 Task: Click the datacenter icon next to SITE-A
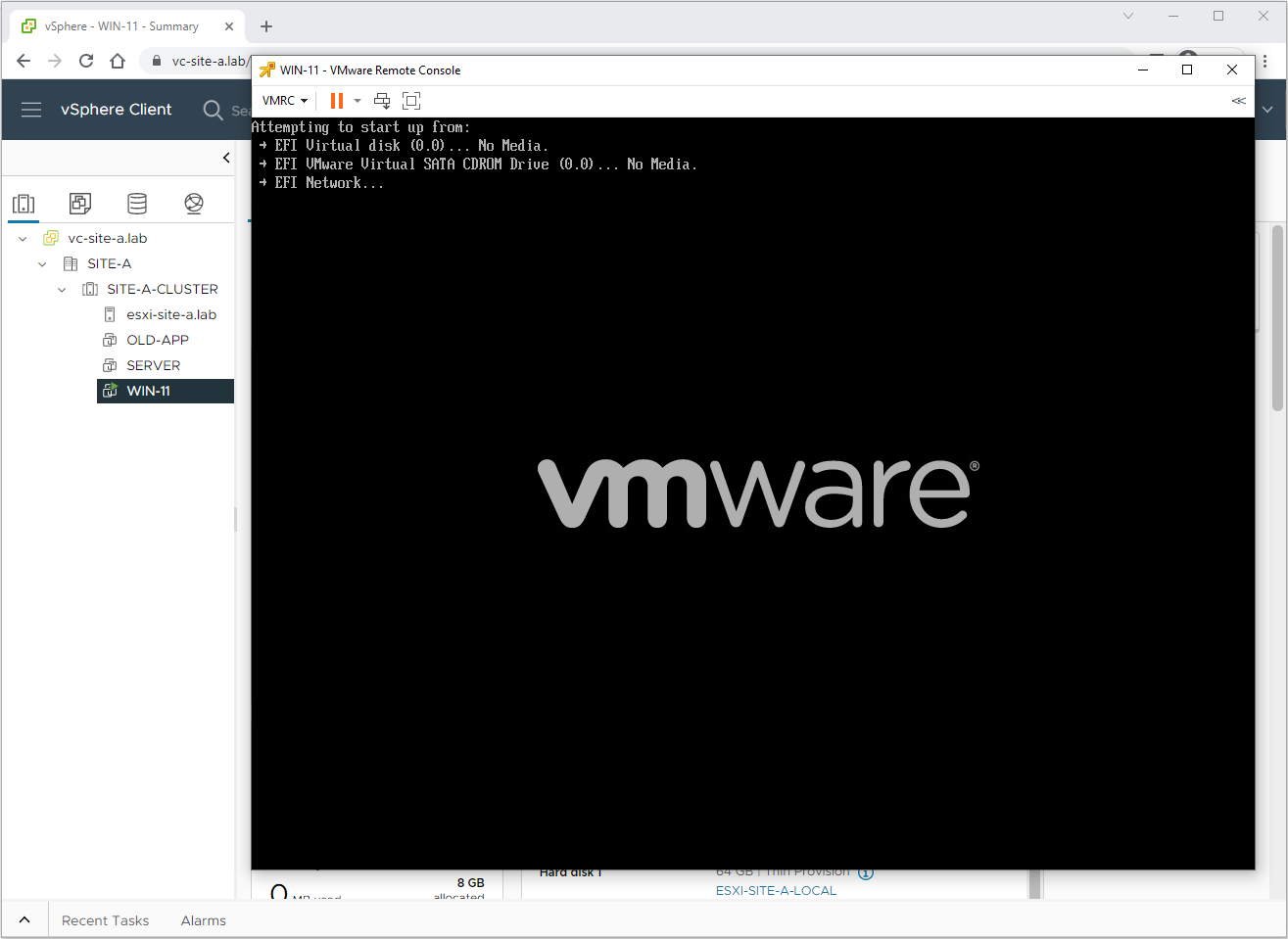[x=71, y=263]
